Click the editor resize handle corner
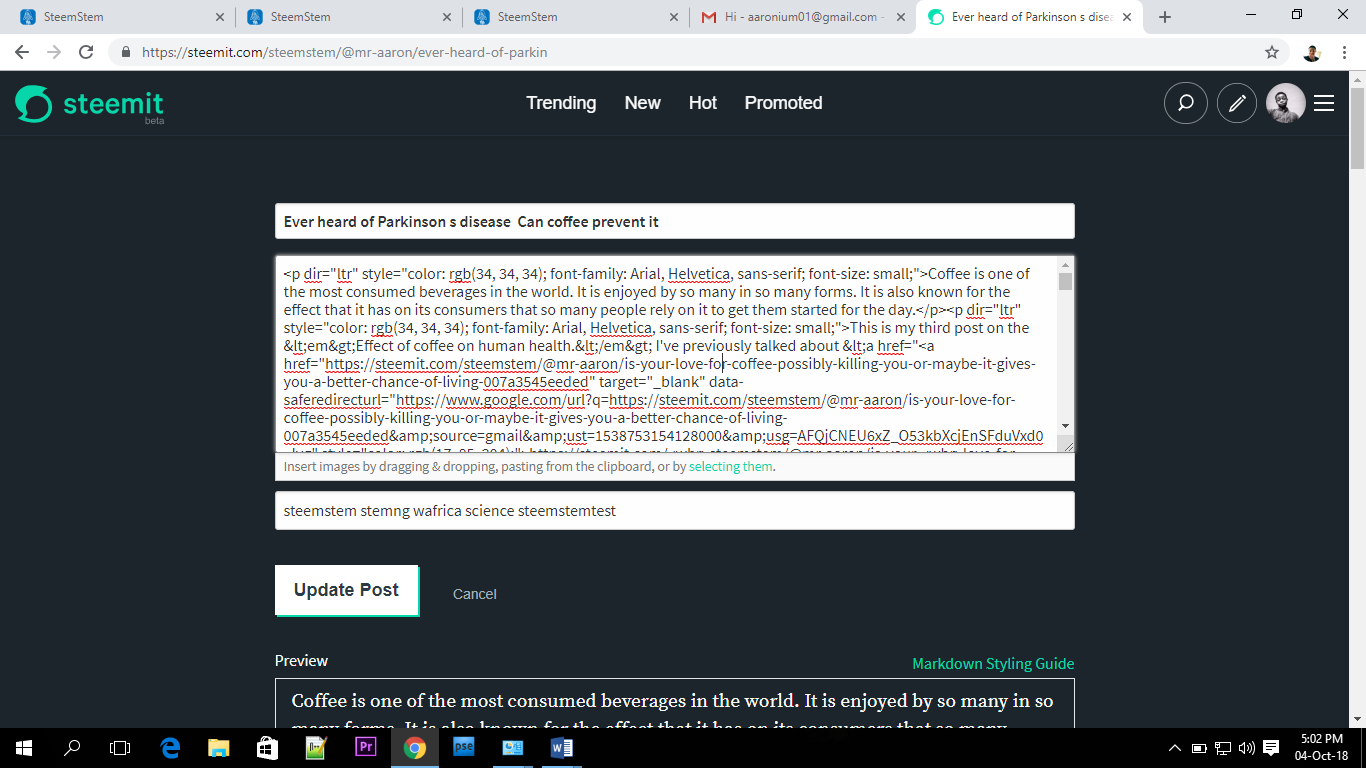 coord(1068,445)
